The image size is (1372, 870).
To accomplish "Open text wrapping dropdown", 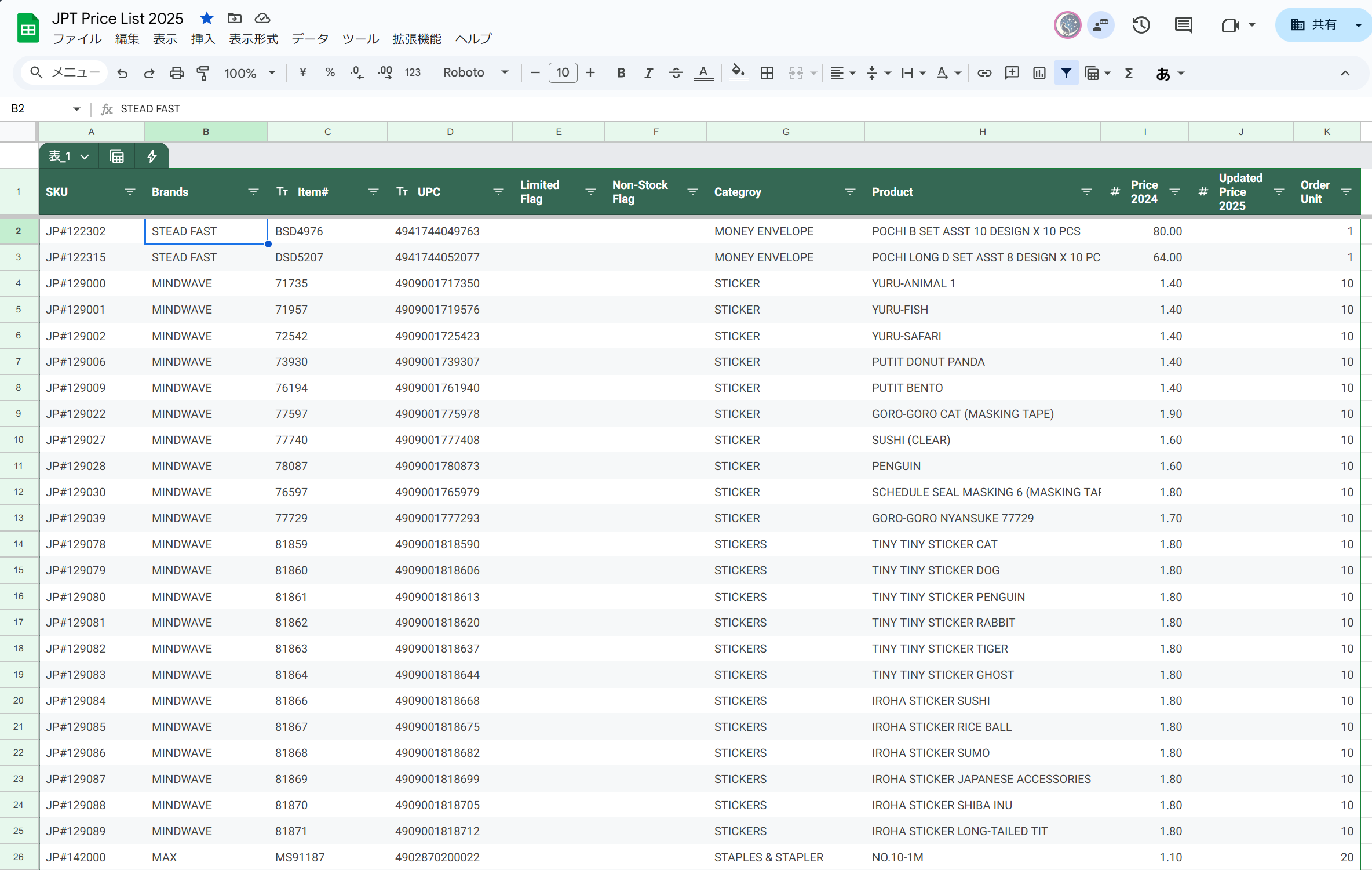I will pos(914,72).
